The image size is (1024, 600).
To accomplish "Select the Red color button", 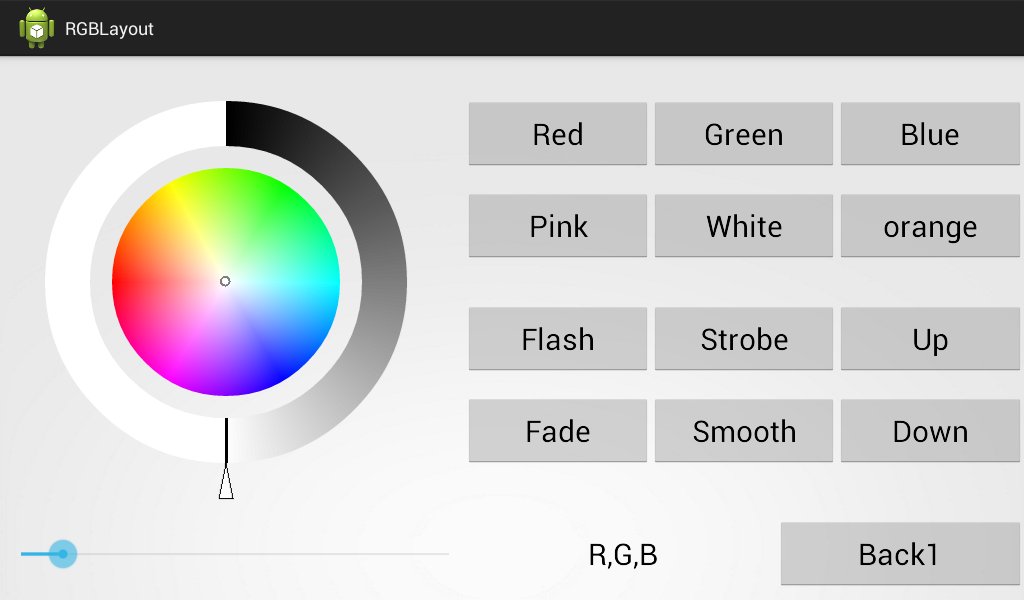I will click(x=557, y=134).
